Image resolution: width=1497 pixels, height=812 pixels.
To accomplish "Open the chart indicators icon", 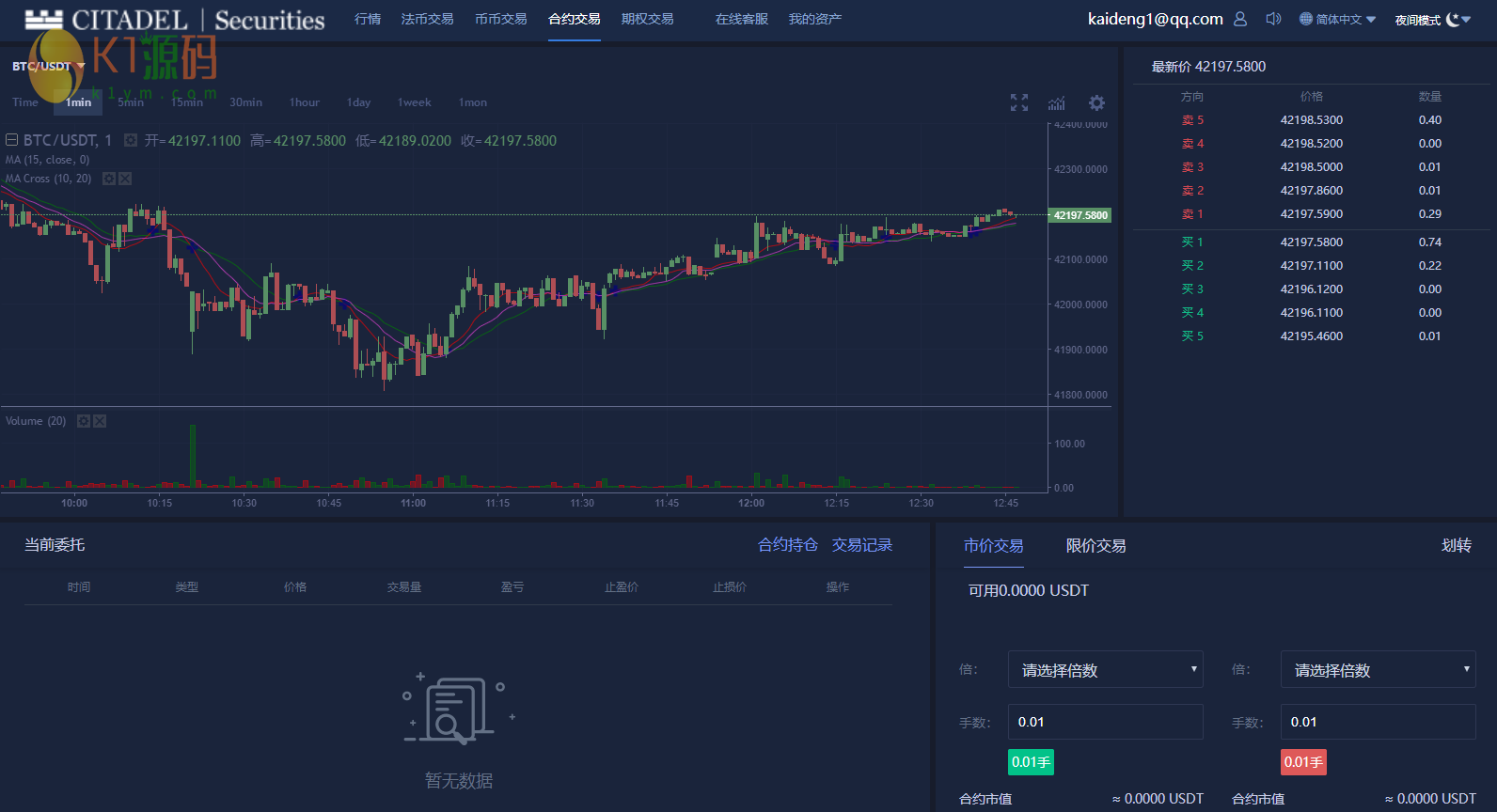I will [x=1057, y=102].
